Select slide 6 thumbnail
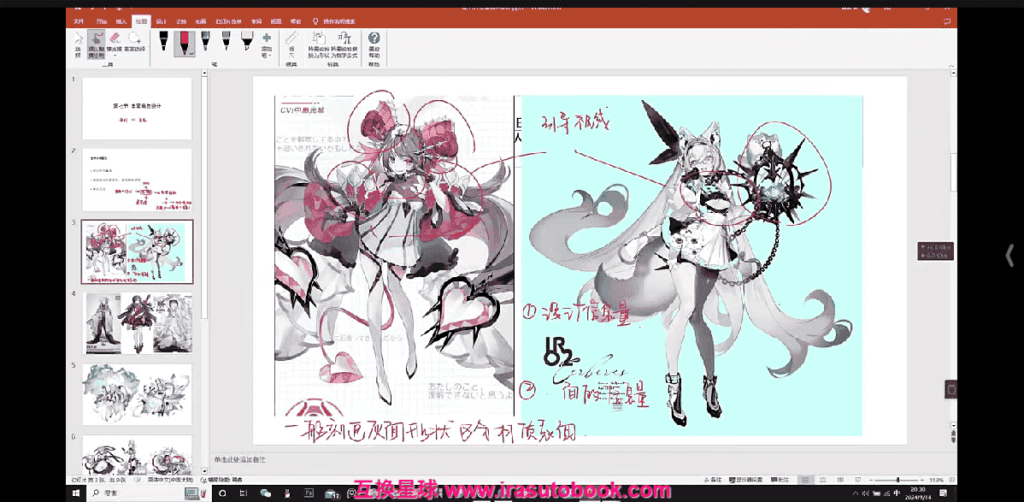 [137, 454]
